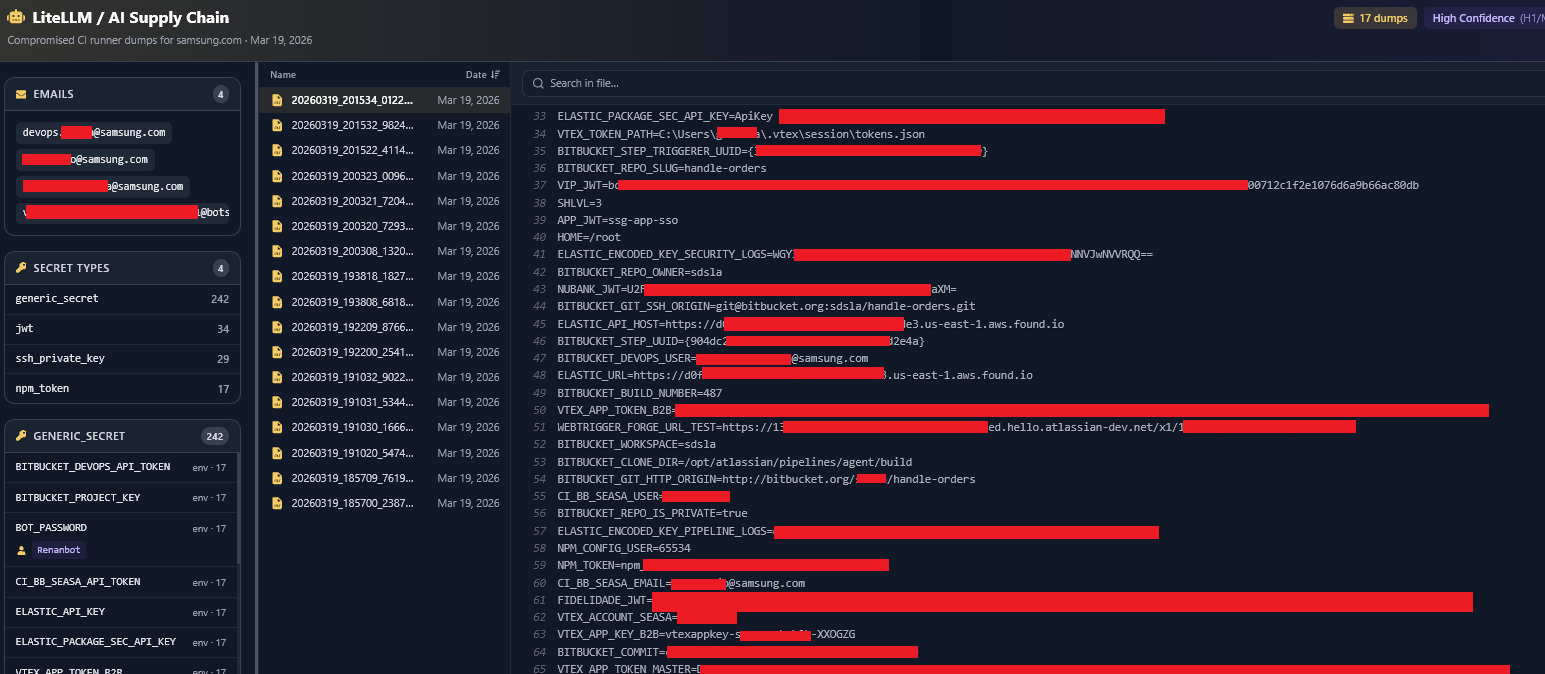The image size is (1545, 674).
Task: Click file icon of 20260319_200321_7204 row
Action: (x=277, y=201)
